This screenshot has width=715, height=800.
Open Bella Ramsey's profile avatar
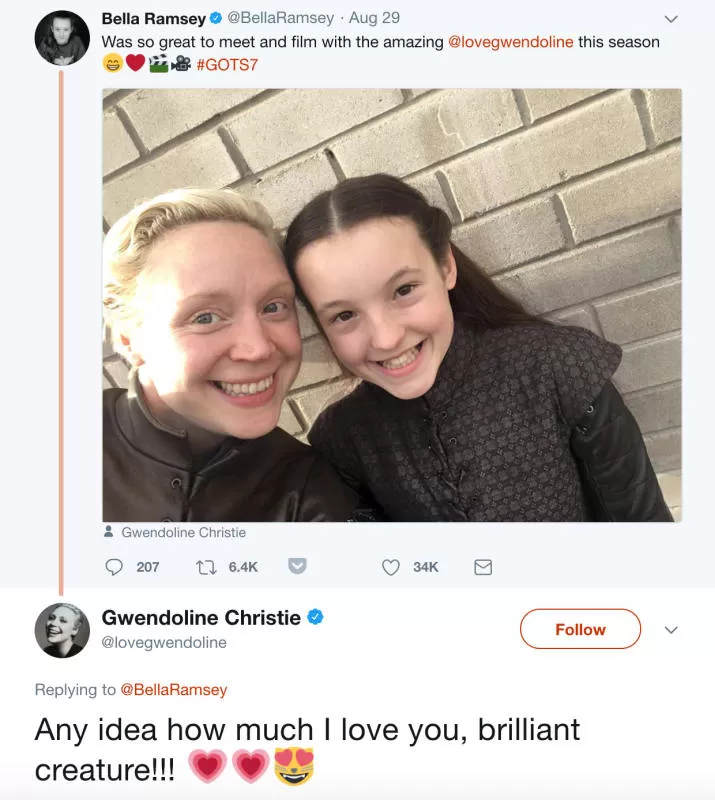pos(62,39)
